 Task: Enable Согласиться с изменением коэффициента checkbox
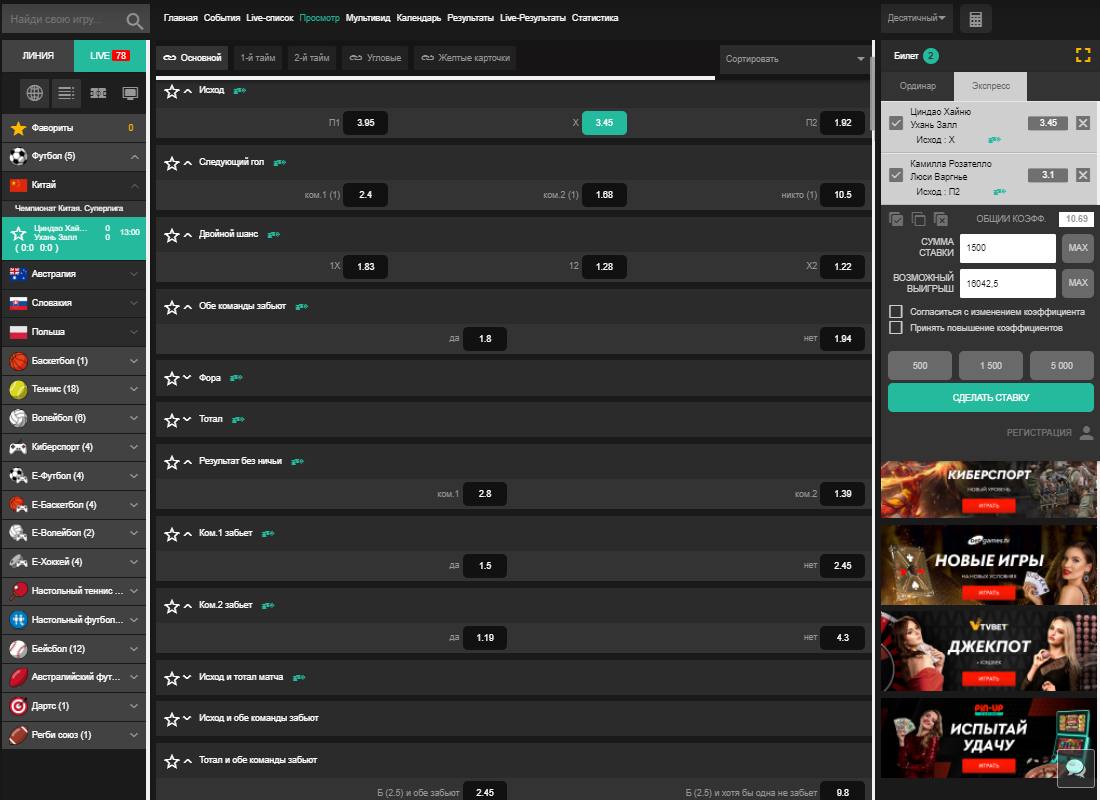[896, 312]
